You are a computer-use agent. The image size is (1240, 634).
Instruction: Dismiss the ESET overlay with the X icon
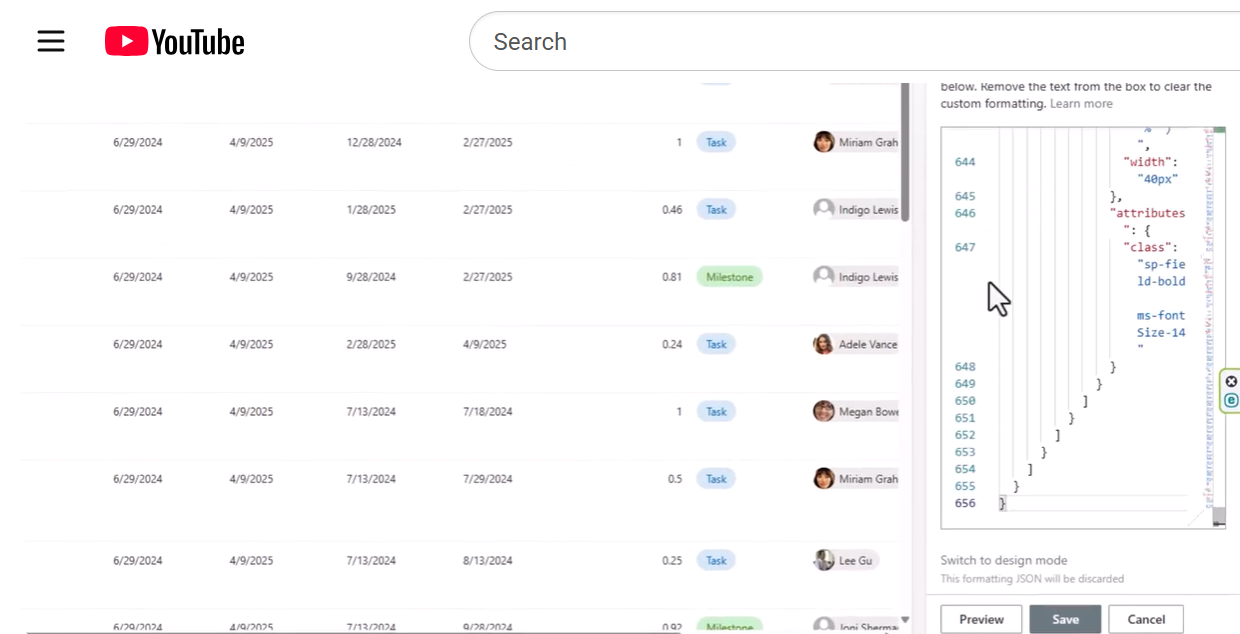(x=1231, y=381)
